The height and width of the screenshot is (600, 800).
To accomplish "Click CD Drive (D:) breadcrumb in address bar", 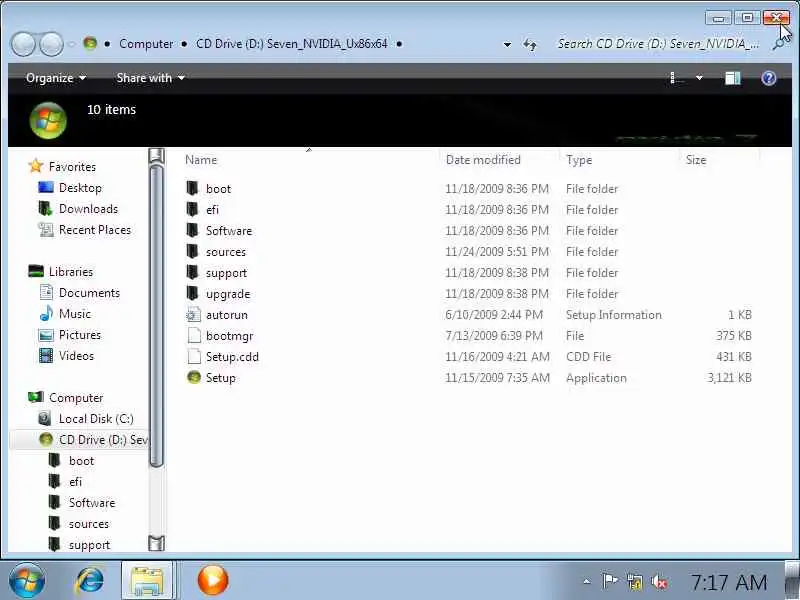I will [x=291, y=44].
